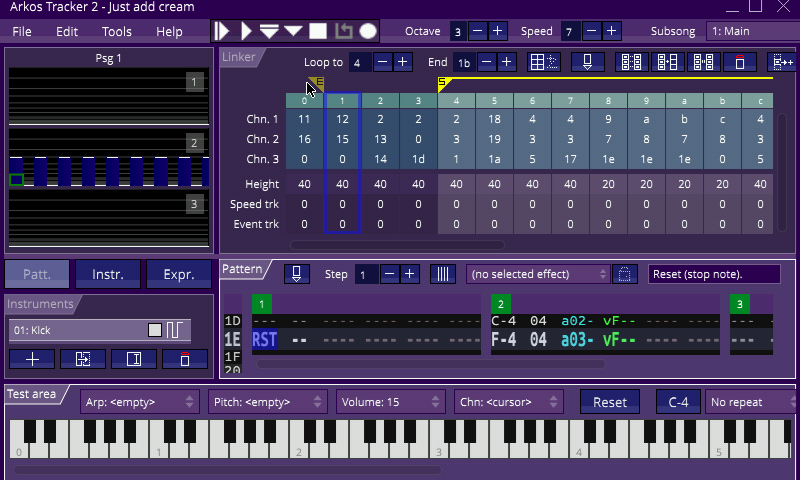Click the delete position icon in Linker
Screen dimensions: 800x480
(739, 62)
